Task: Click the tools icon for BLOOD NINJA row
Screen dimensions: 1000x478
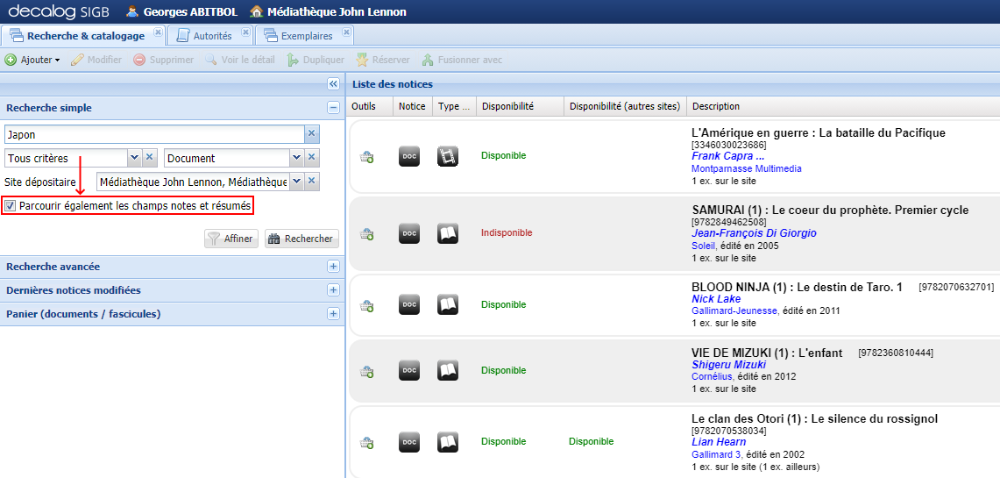Action: click(x=367, y=305)
